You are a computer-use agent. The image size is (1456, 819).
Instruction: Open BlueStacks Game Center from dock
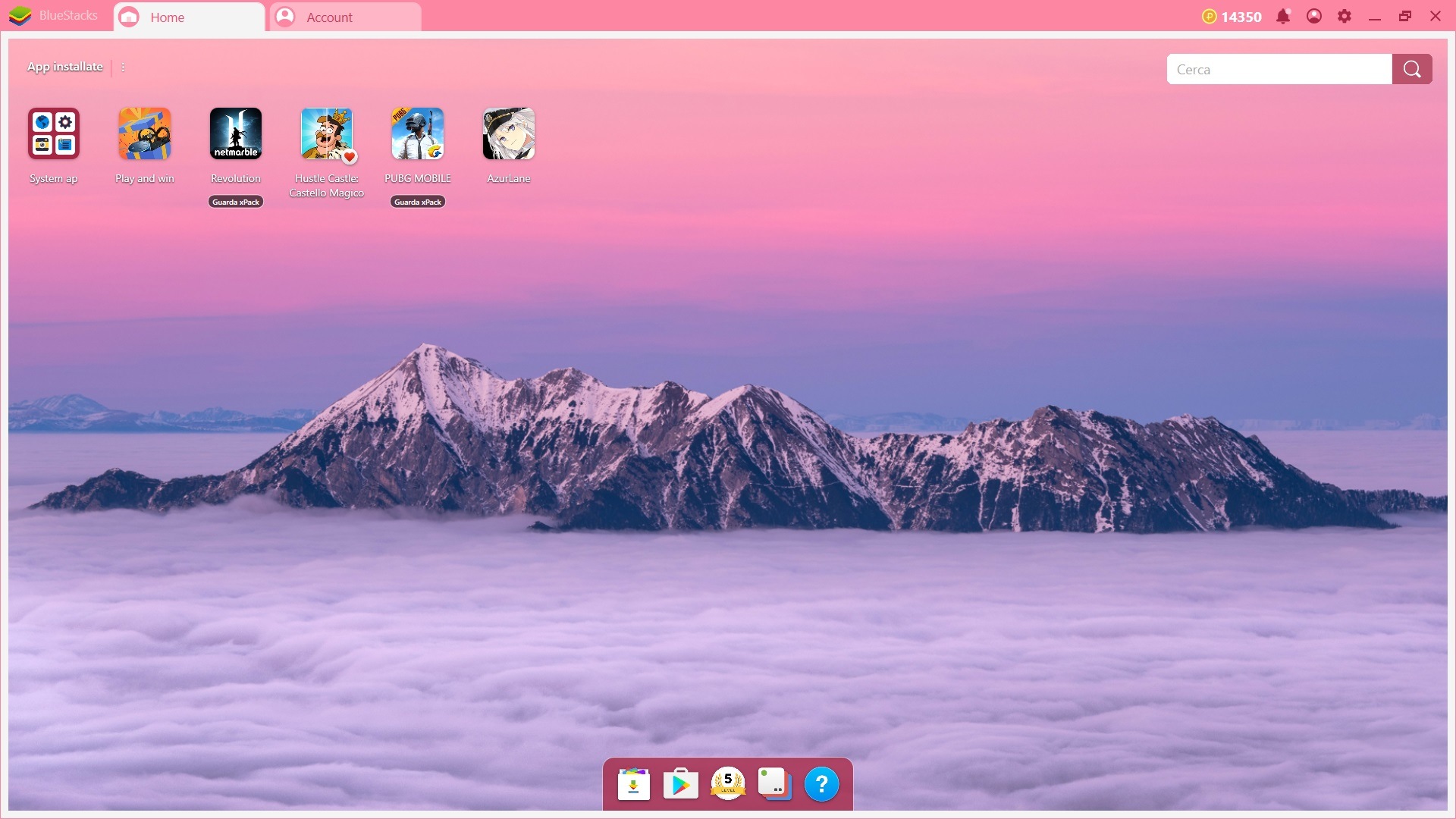(x=727, y=784)
